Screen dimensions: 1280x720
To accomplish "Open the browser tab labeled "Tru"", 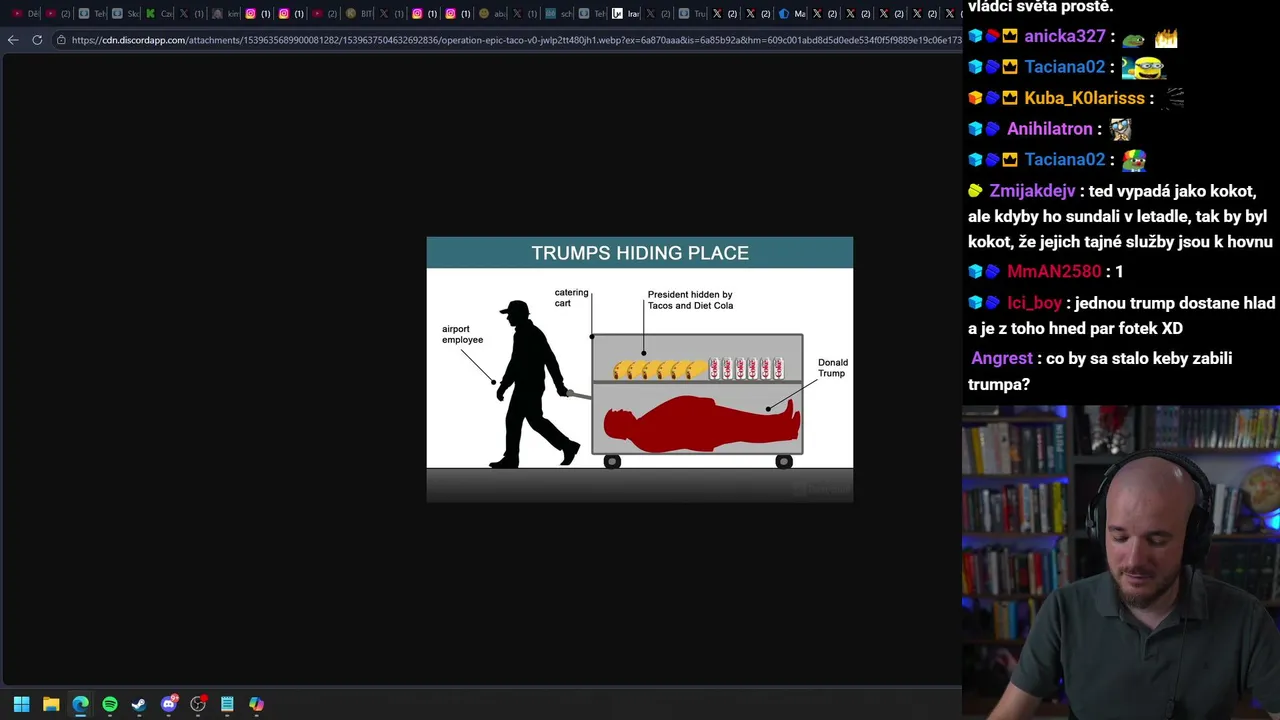I will (691, 14).
